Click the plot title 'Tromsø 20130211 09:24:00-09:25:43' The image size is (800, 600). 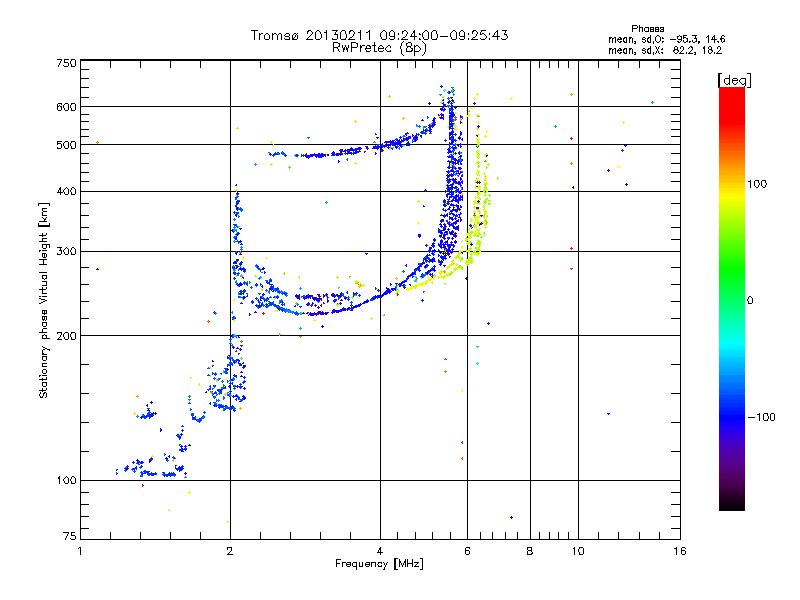coord(379,35)
